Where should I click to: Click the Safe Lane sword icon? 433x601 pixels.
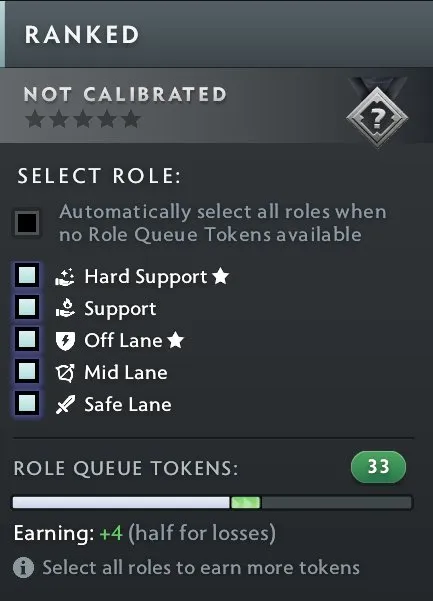pyautogui.click(x=65, y=405)
